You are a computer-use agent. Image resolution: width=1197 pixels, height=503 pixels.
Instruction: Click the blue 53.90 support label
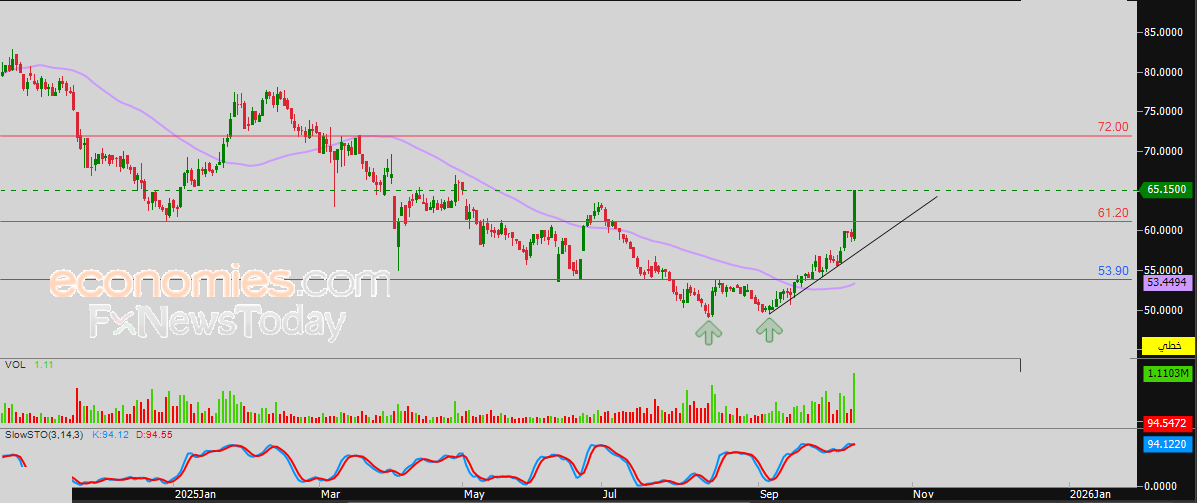pyautogui.click(x=1112, y=271)
